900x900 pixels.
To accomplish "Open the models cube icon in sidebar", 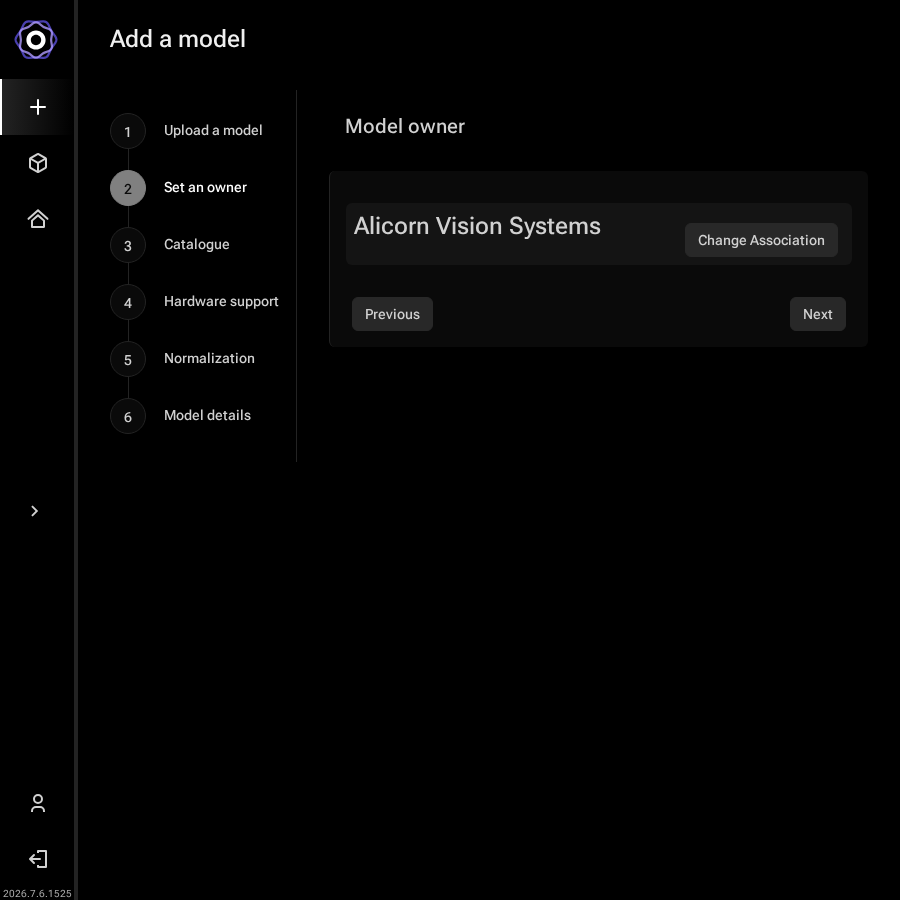I will pyautogui.click(x=38, y=163).
